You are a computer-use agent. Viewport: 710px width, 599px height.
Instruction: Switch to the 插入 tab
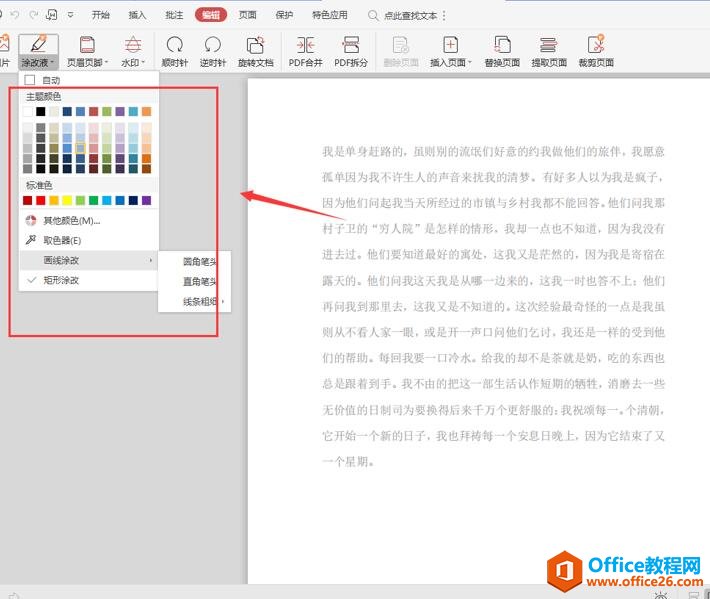pyautogui.click(x=137, y=15)
